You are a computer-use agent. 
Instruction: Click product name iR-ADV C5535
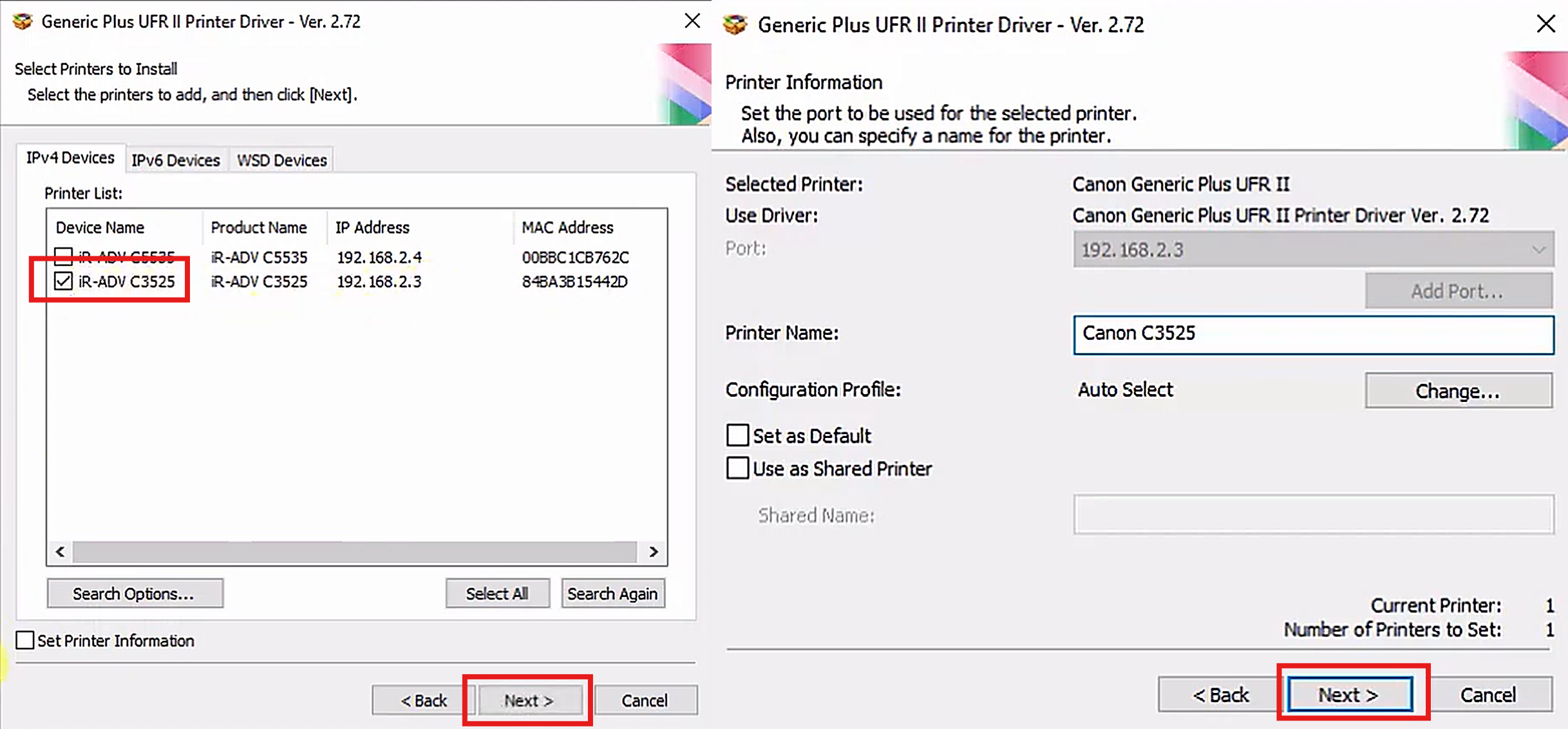pyautogui.click(x=259, y=258)
